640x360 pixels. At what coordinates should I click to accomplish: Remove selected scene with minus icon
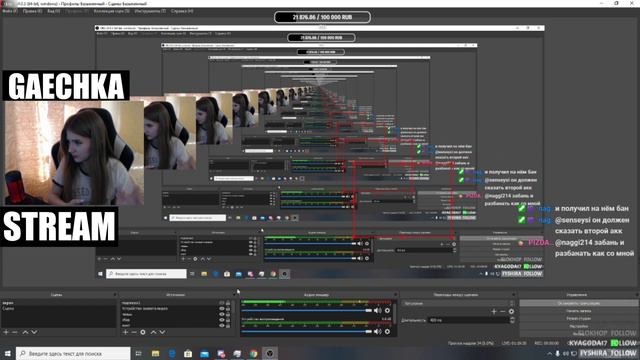[15, 332]
